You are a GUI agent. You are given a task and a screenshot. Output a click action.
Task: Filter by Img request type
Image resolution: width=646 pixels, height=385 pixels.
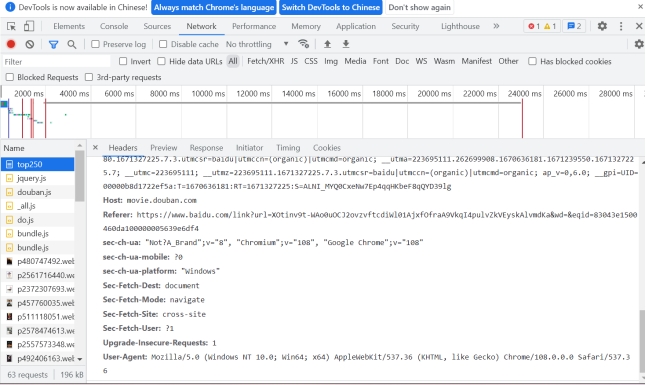(x=331, y=61)
